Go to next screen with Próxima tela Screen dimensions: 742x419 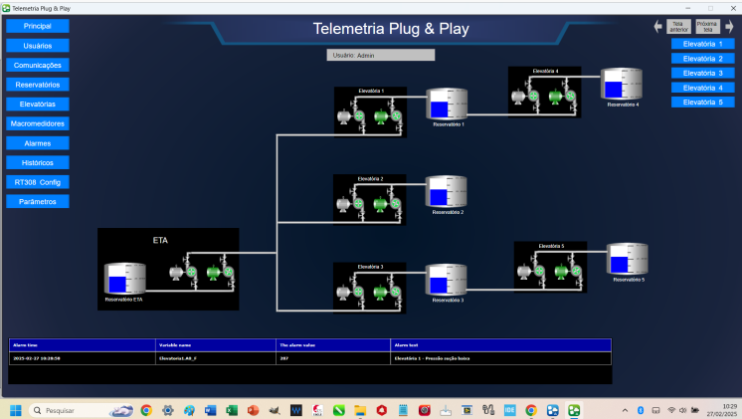pos(708,27)
